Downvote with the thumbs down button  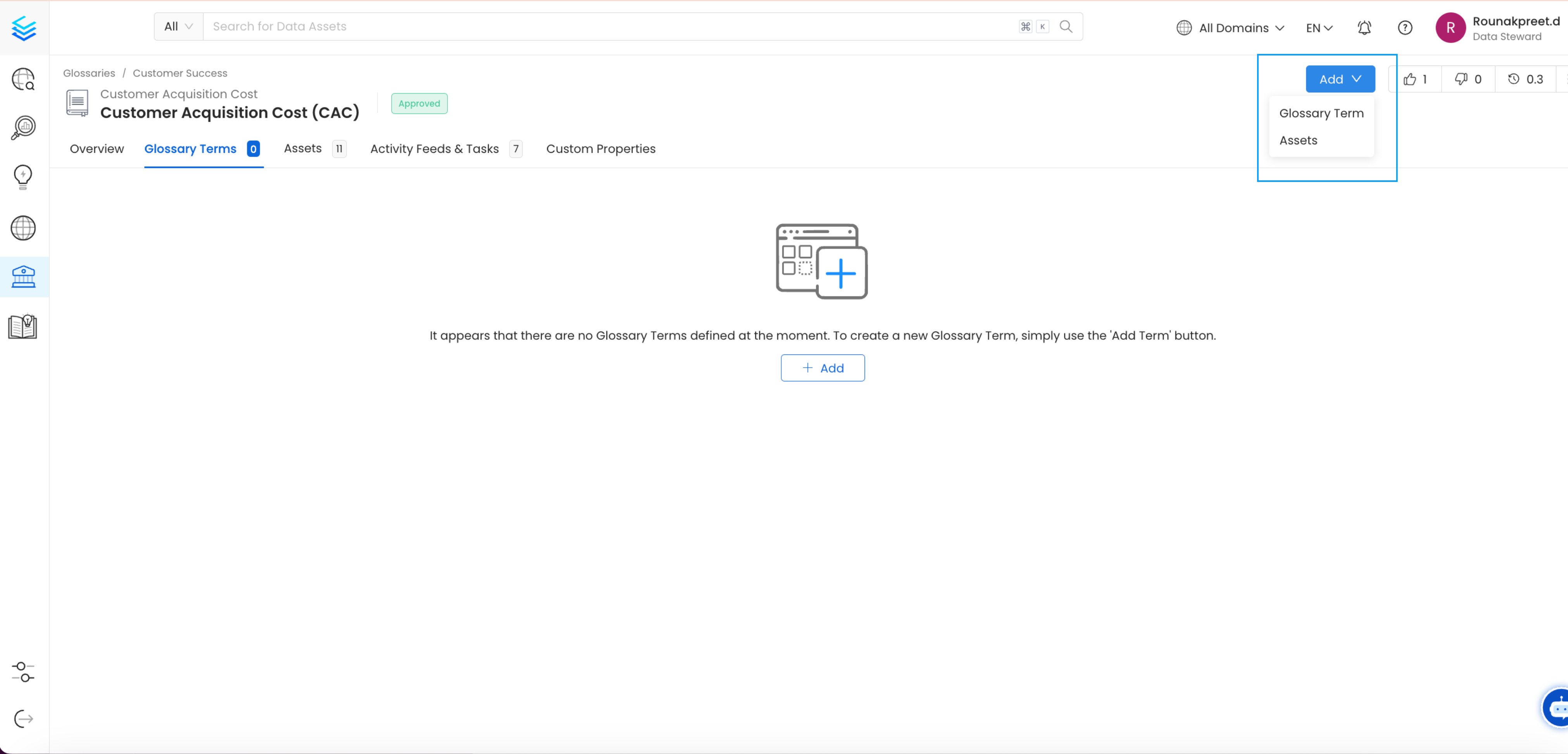(1468, 79)
